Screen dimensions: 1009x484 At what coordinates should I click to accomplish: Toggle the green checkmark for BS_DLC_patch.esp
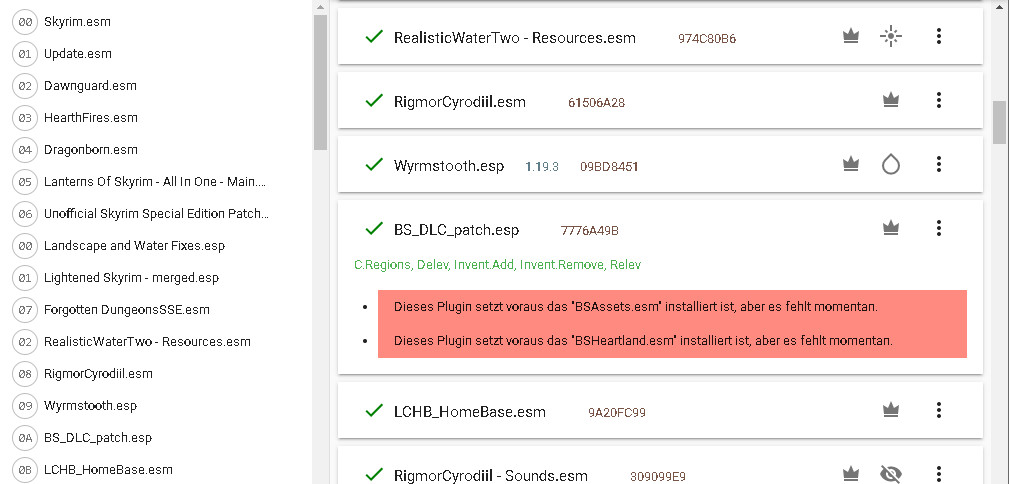point(375,229)
